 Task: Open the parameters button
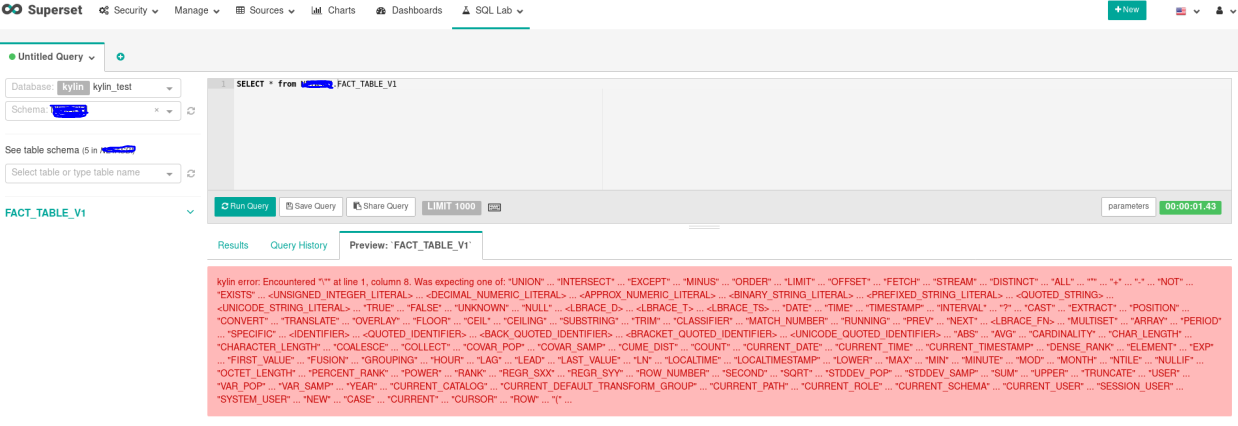pyautogui.click(x=1128, y=206)
